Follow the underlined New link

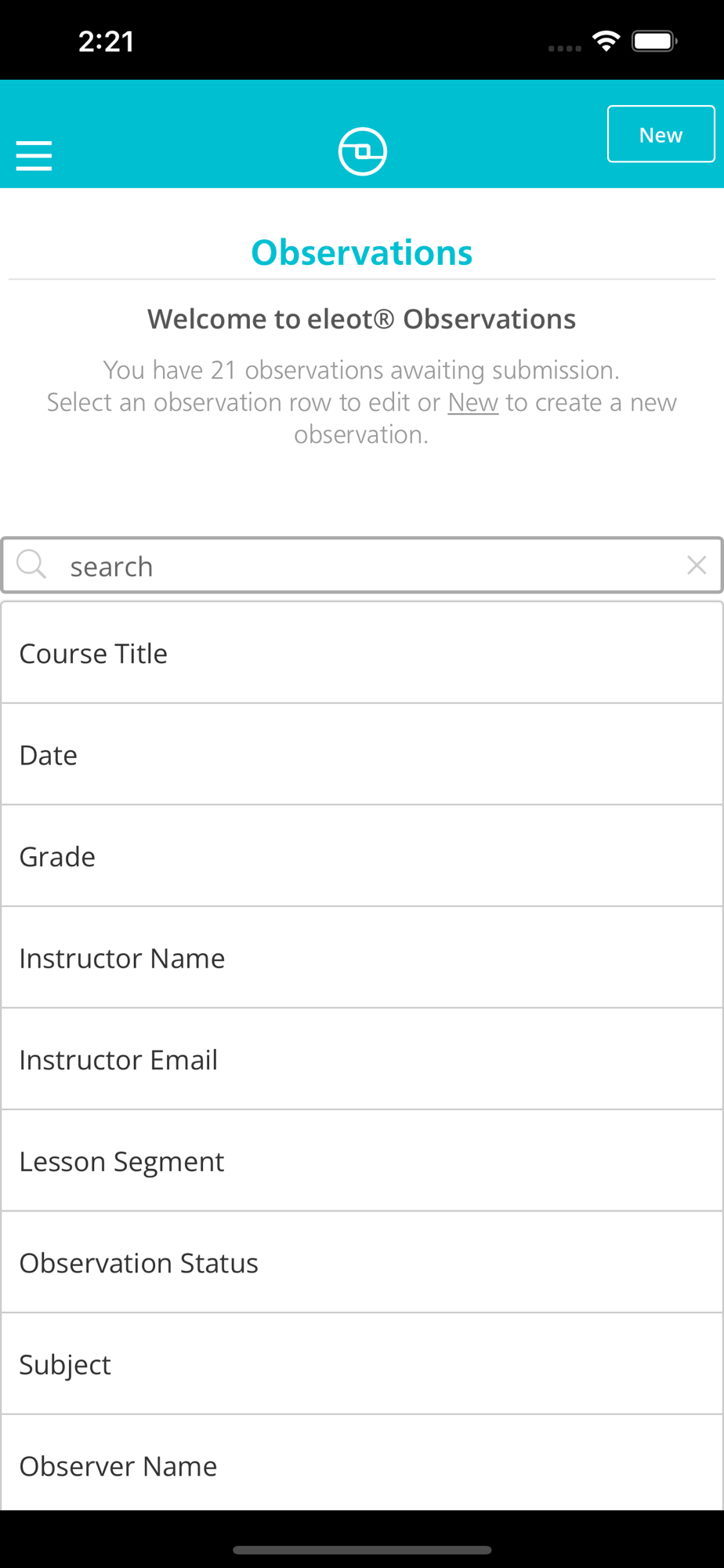(x=472, y=402)
